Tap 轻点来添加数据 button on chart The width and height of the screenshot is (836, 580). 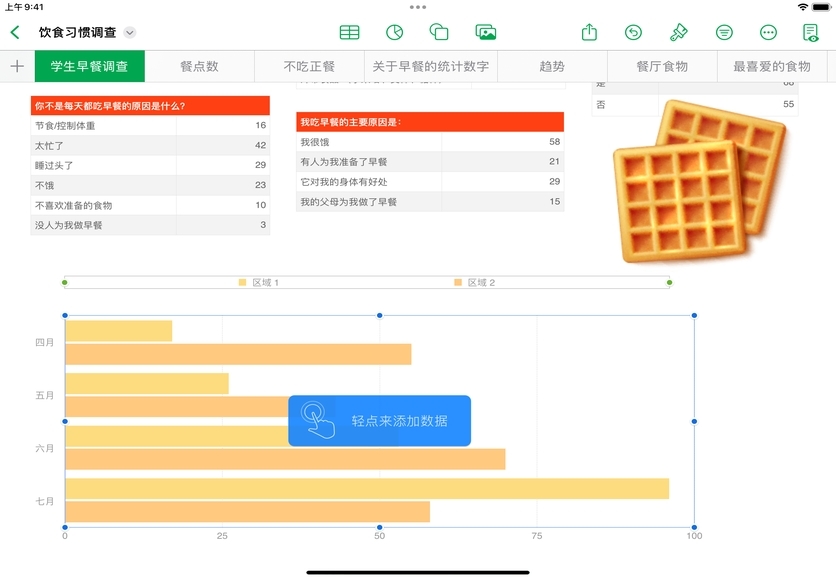pos(379,421)
